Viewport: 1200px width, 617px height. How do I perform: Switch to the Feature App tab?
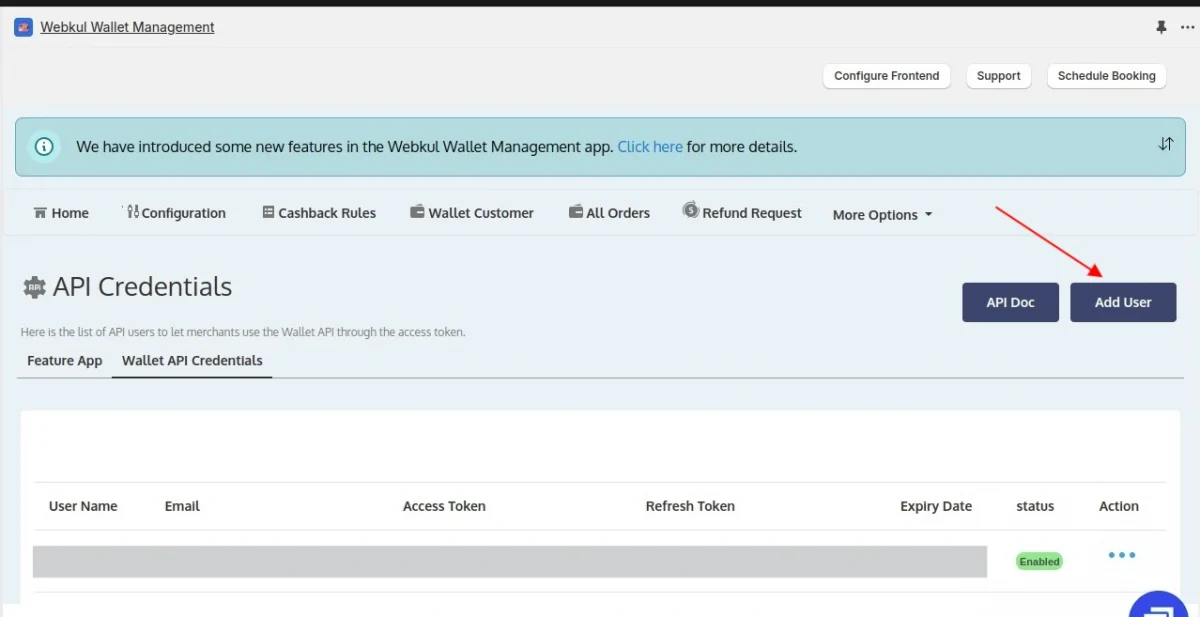(65, 361)
